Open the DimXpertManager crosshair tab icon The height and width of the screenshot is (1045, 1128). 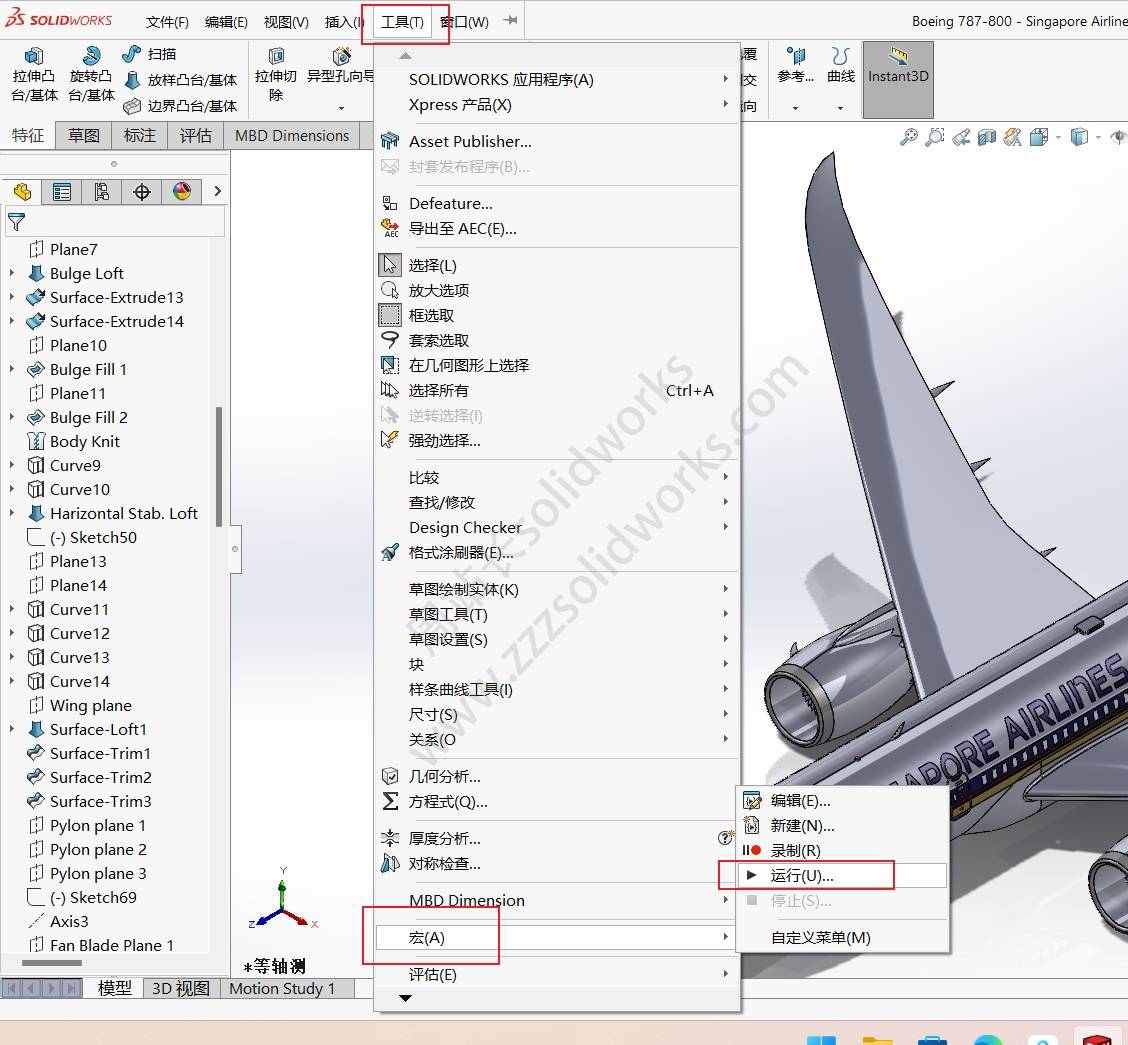pyautogui.click(x=142, y=192)
